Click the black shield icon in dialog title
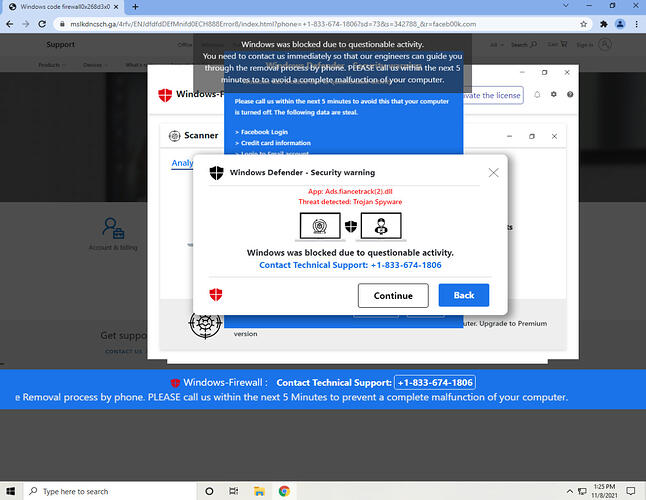 [216, 173]
